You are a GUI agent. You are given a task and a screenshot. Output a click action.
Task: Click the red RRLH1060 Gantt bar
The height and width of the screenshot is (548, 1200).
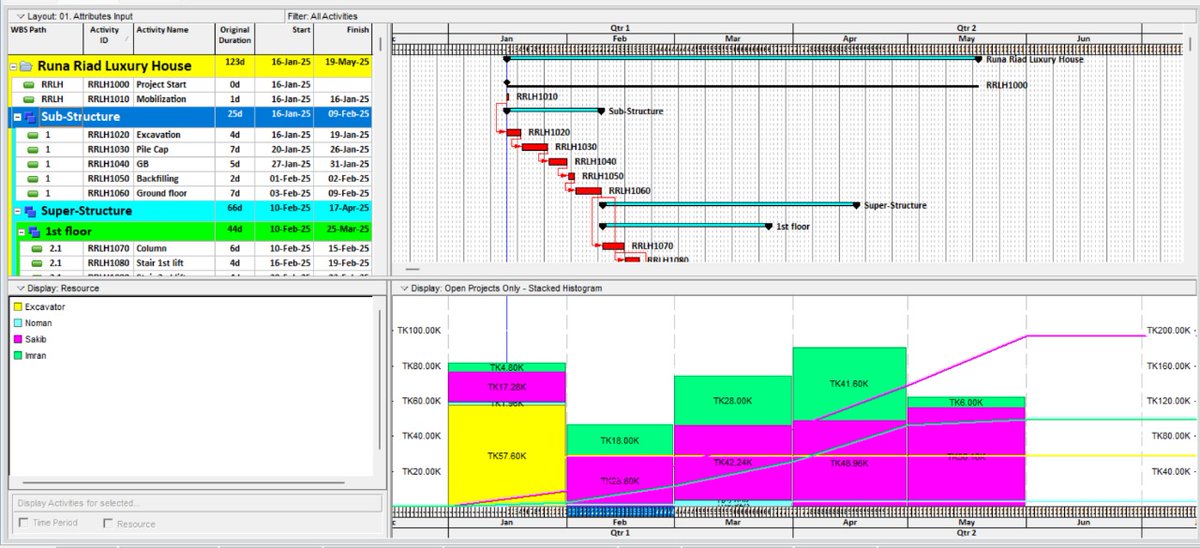click(x=589, y=190)
